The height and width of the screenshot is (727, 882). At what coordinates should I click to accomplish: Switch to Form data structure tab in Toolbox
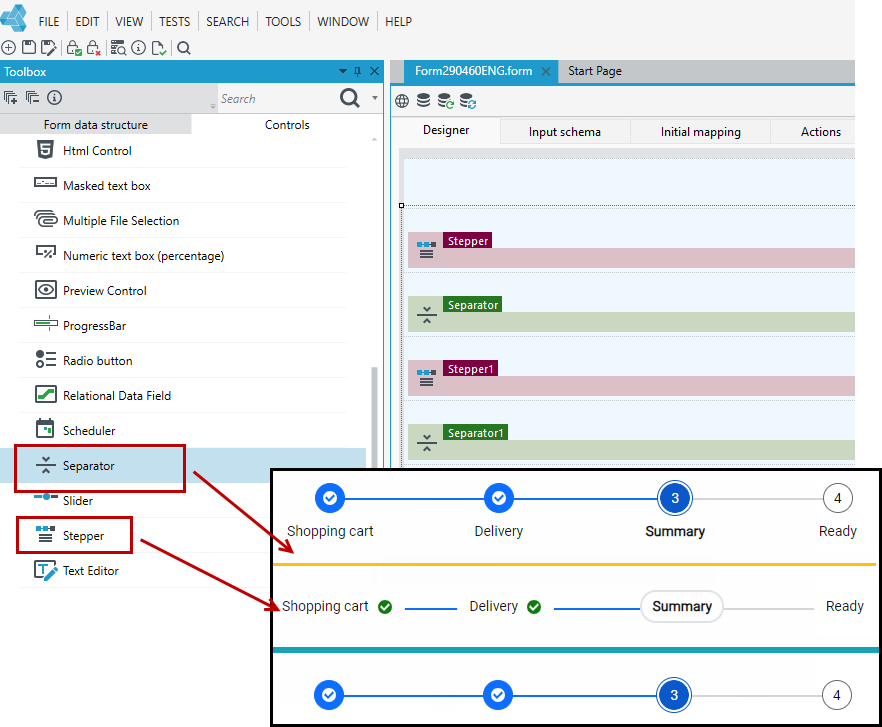(96, 124)
